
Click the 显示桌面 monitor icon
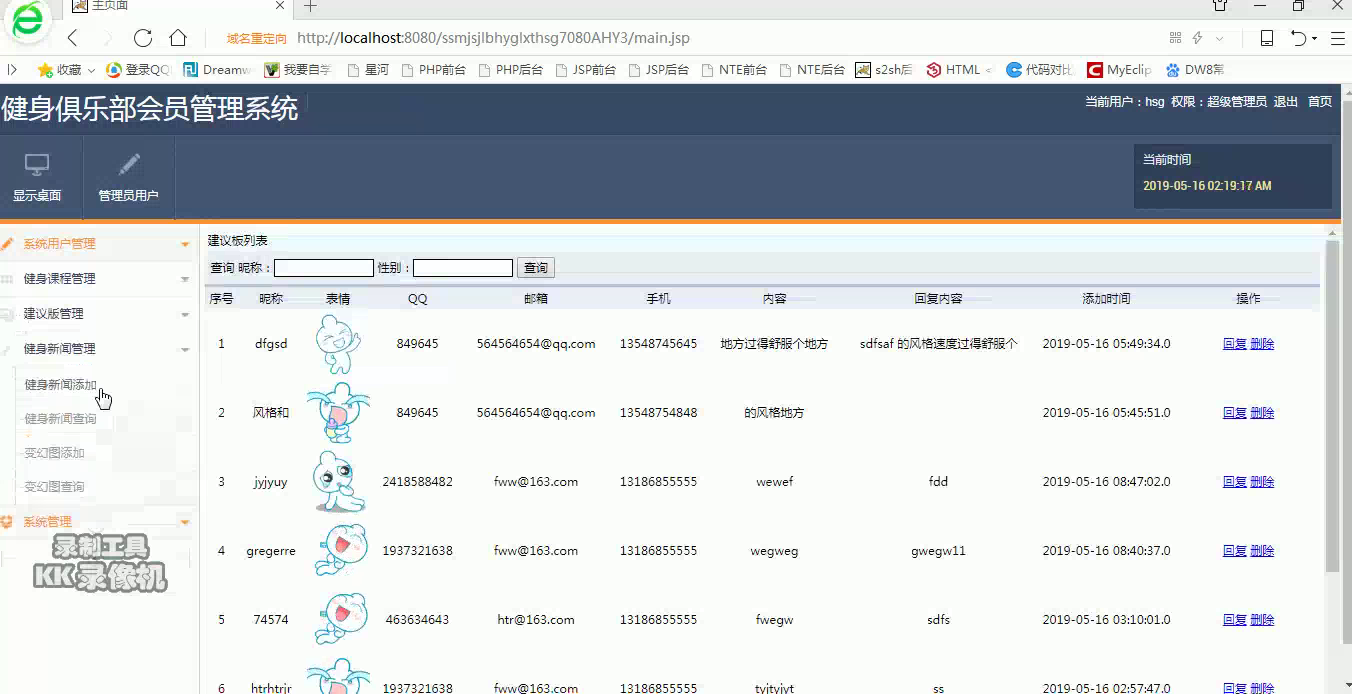tap(37, 164)
